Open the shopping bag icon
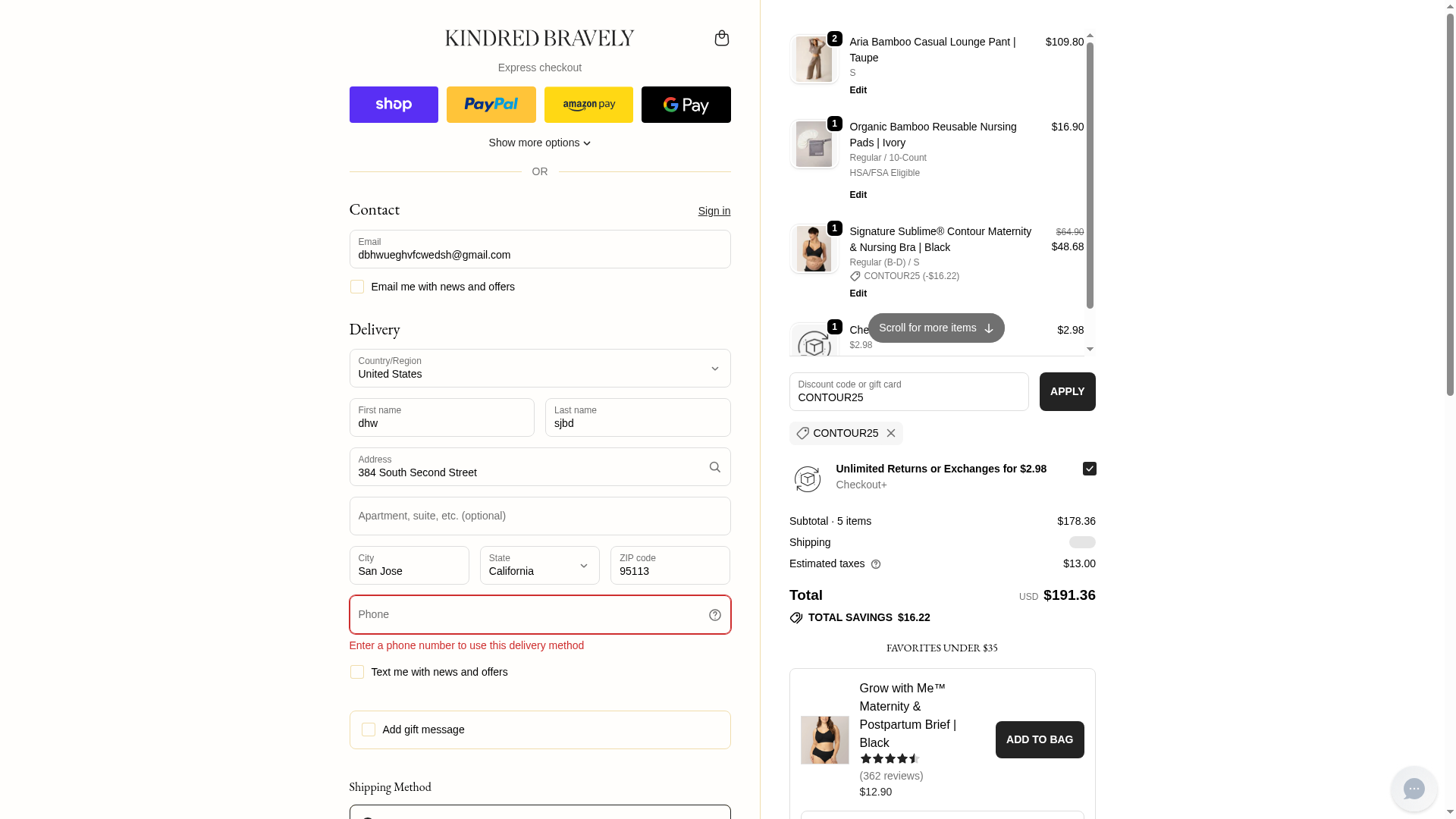The height and width of the screenshot is (819, 1456). pyautogui.click(x=721, y=38)
